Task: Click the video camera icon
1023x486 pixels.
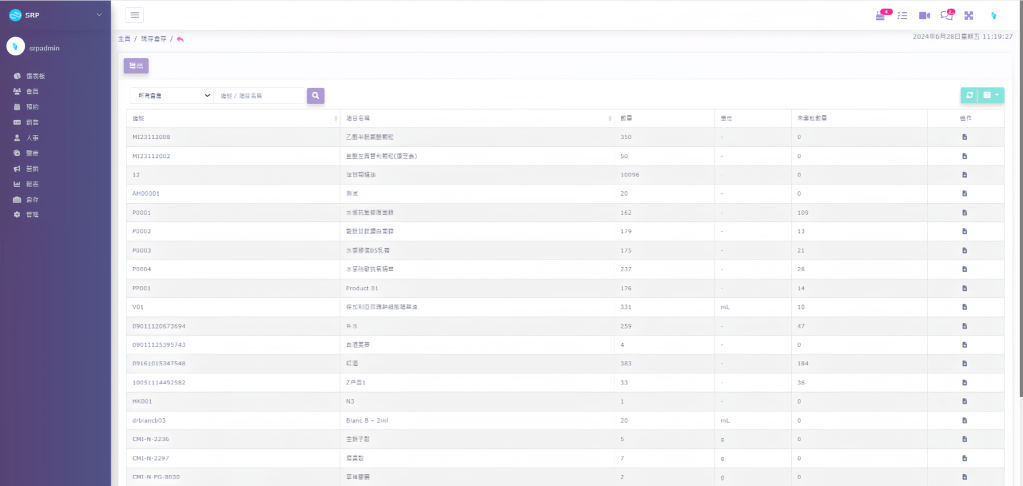Action: [x=924, y=15]
